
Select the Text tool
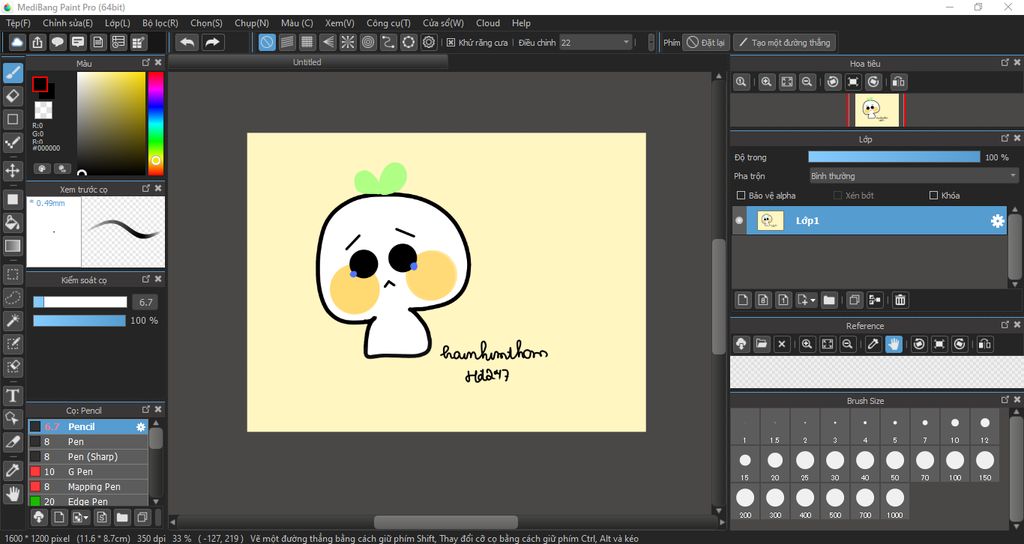point(12,395)
